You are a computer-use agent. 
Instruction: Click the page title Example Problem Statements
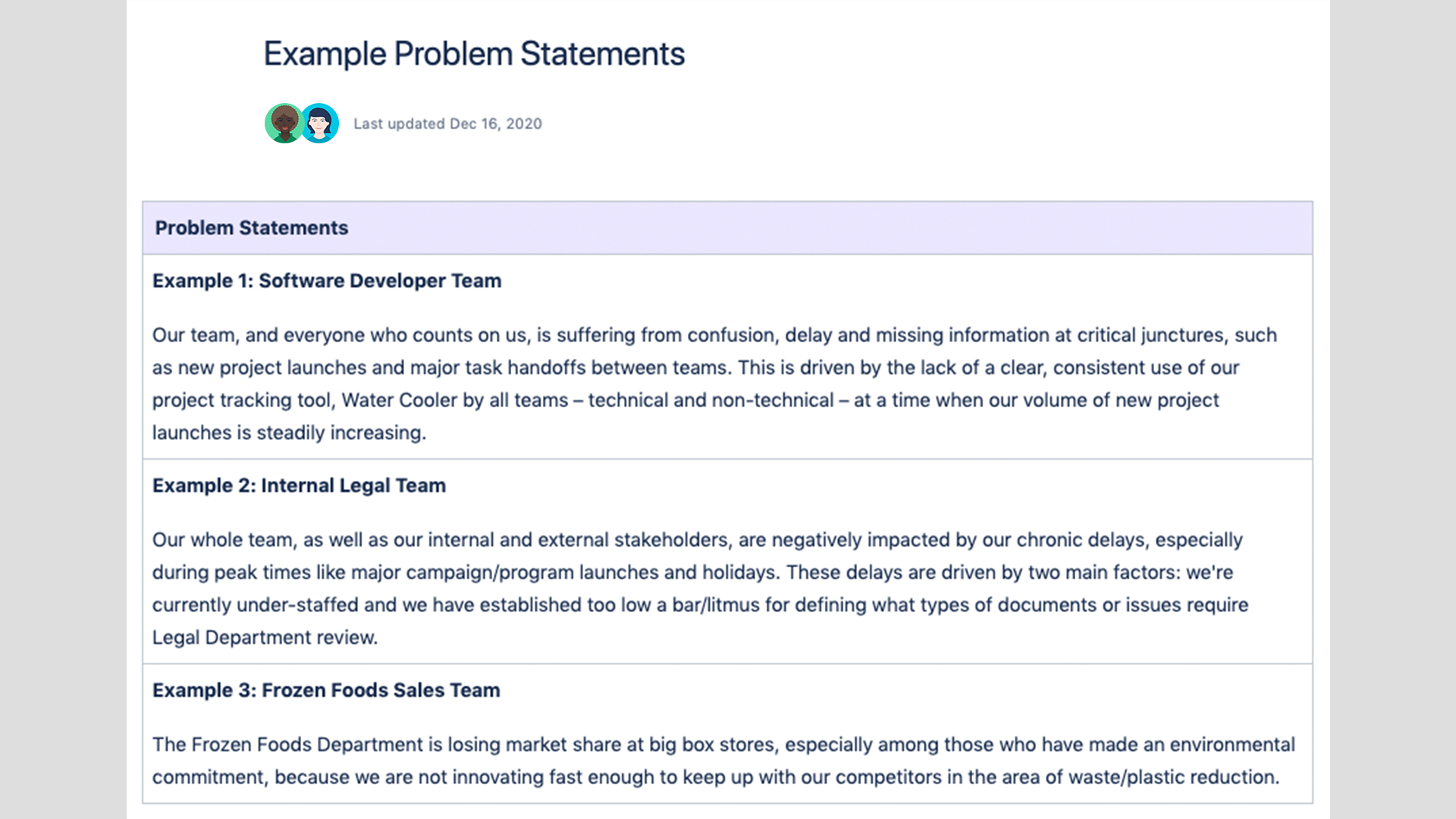[474, 54]
